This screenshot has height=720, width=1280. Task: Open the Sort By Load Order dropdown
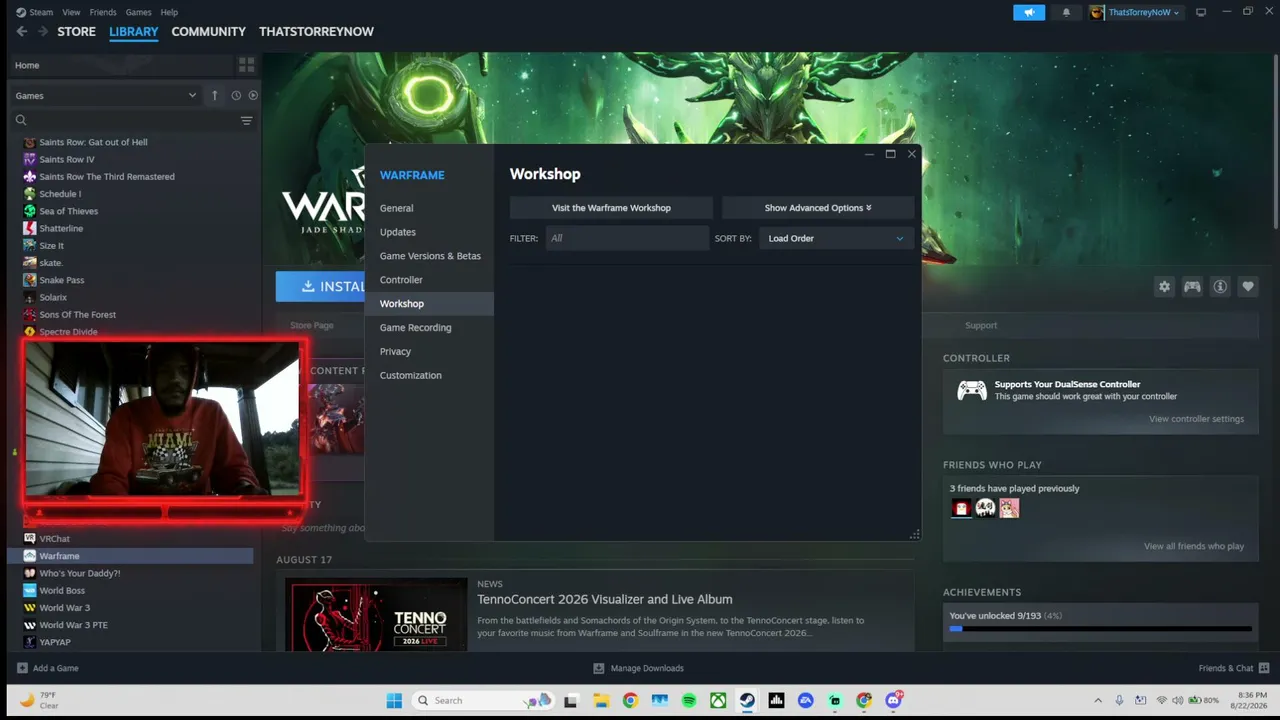[836, 238]
